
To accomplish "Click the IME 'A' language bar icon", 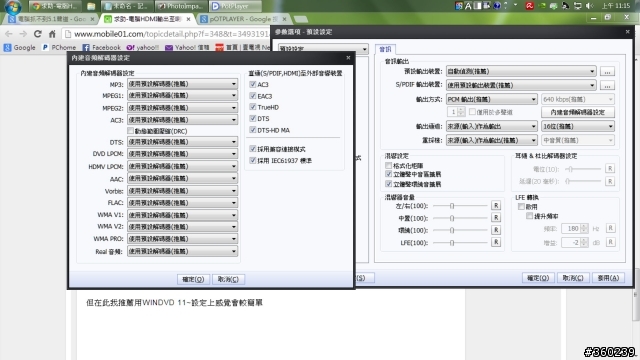I will click(x=468, y=6).
